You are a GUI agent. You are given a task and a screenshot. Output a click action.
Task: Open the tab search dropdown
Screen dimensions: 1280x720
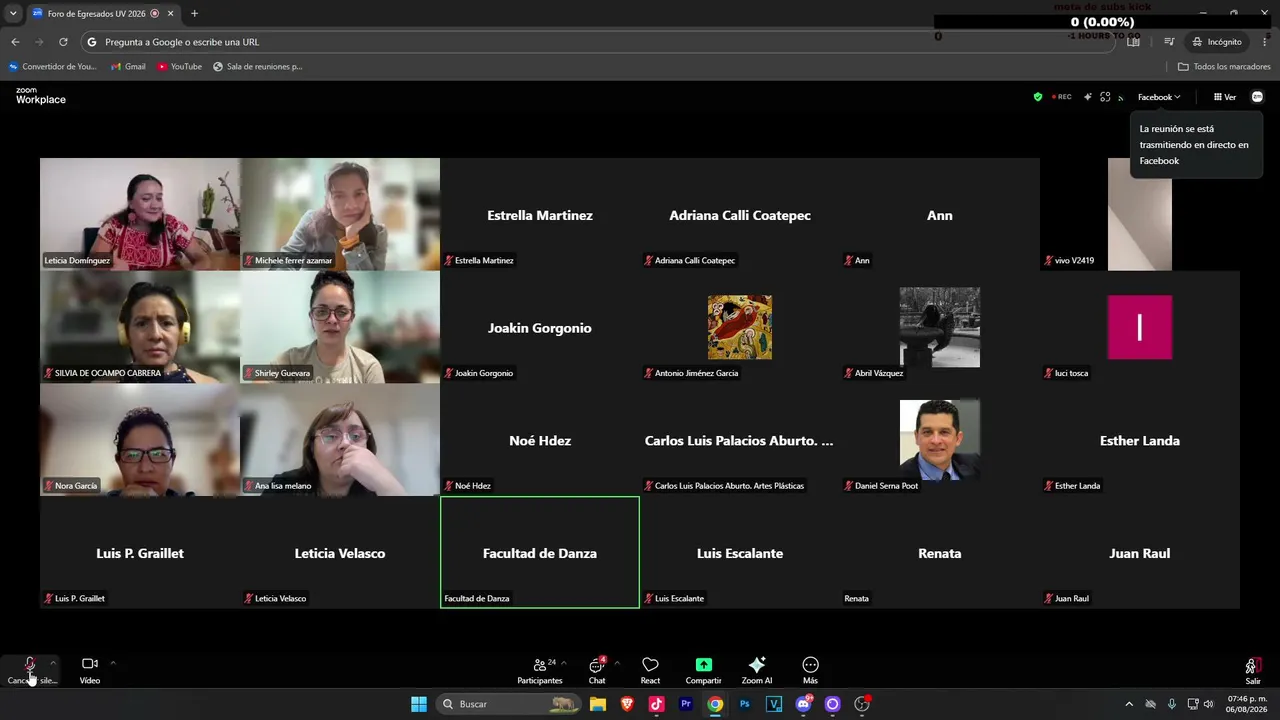[13, 14]
